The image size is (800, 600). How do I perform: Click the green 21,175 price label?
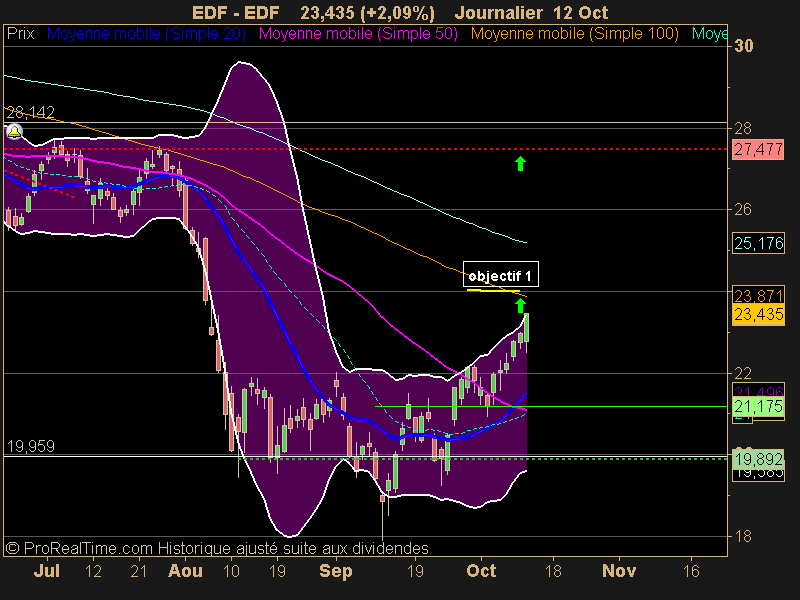(x=758, y=407)
